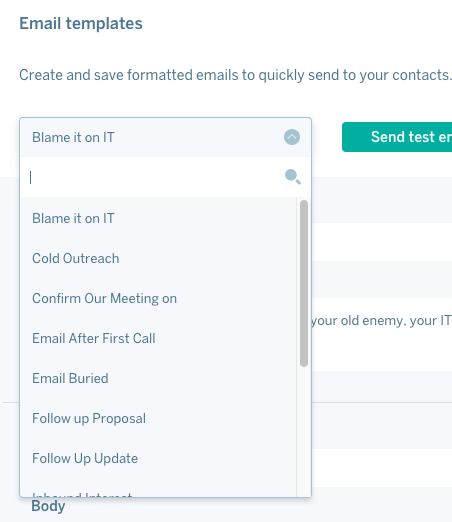Select Confirm Our Meeting on template
This screenshot has height=522, width=452.
coord(158,299)
